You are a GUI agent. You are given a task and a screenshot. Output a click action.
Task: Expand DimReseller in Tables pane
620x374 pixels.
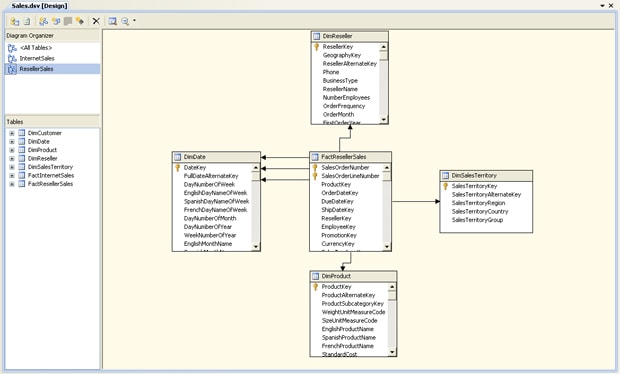tap(12, 159)
